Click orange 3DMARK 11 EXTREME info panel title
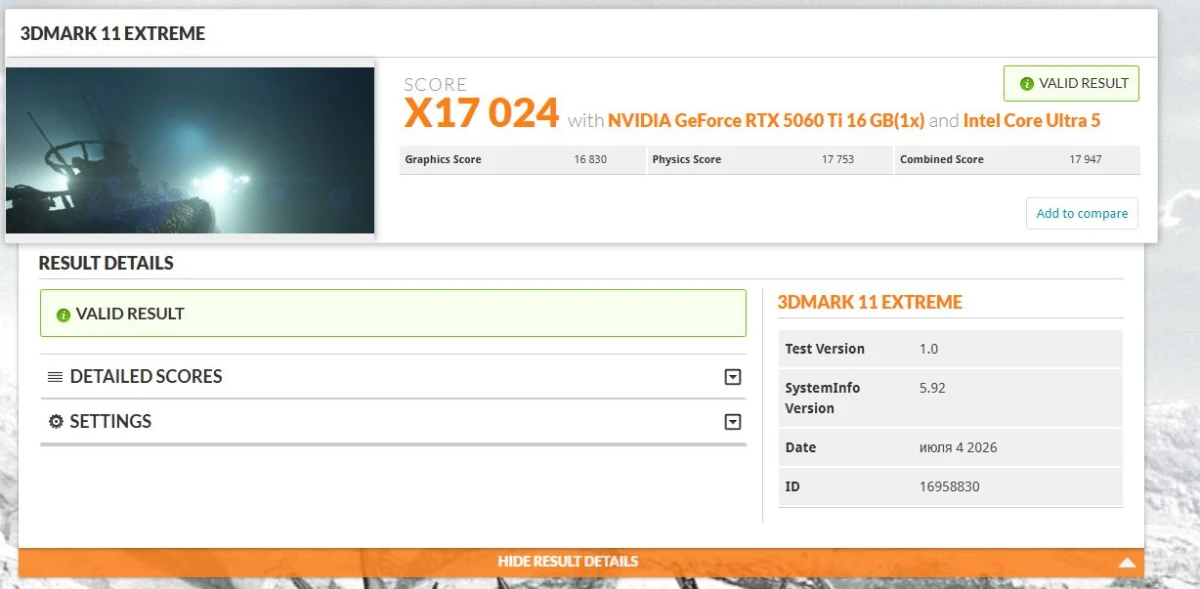The height and width of the screenshot is (589, 1200). [870, 302]
